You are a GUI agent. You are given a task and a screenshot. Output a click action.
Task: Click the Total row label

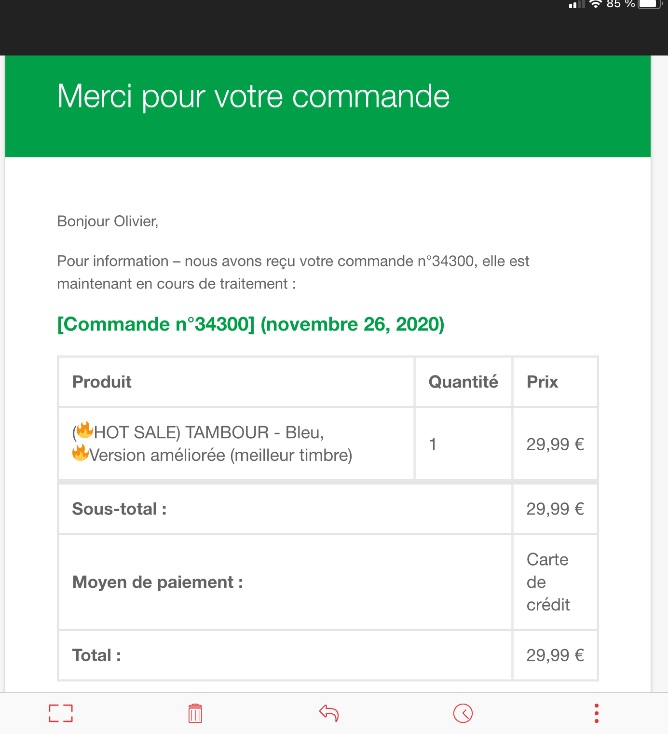tap(96, 655)
